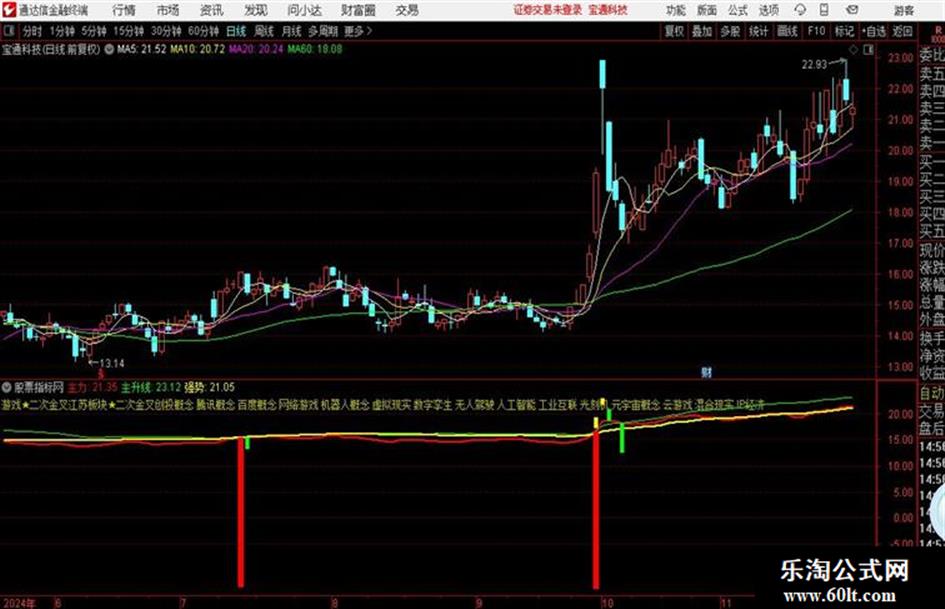Click the MA5: 21.52 indicator value
Viewport: 945px width, 609px height.
(x=142, y=49)
